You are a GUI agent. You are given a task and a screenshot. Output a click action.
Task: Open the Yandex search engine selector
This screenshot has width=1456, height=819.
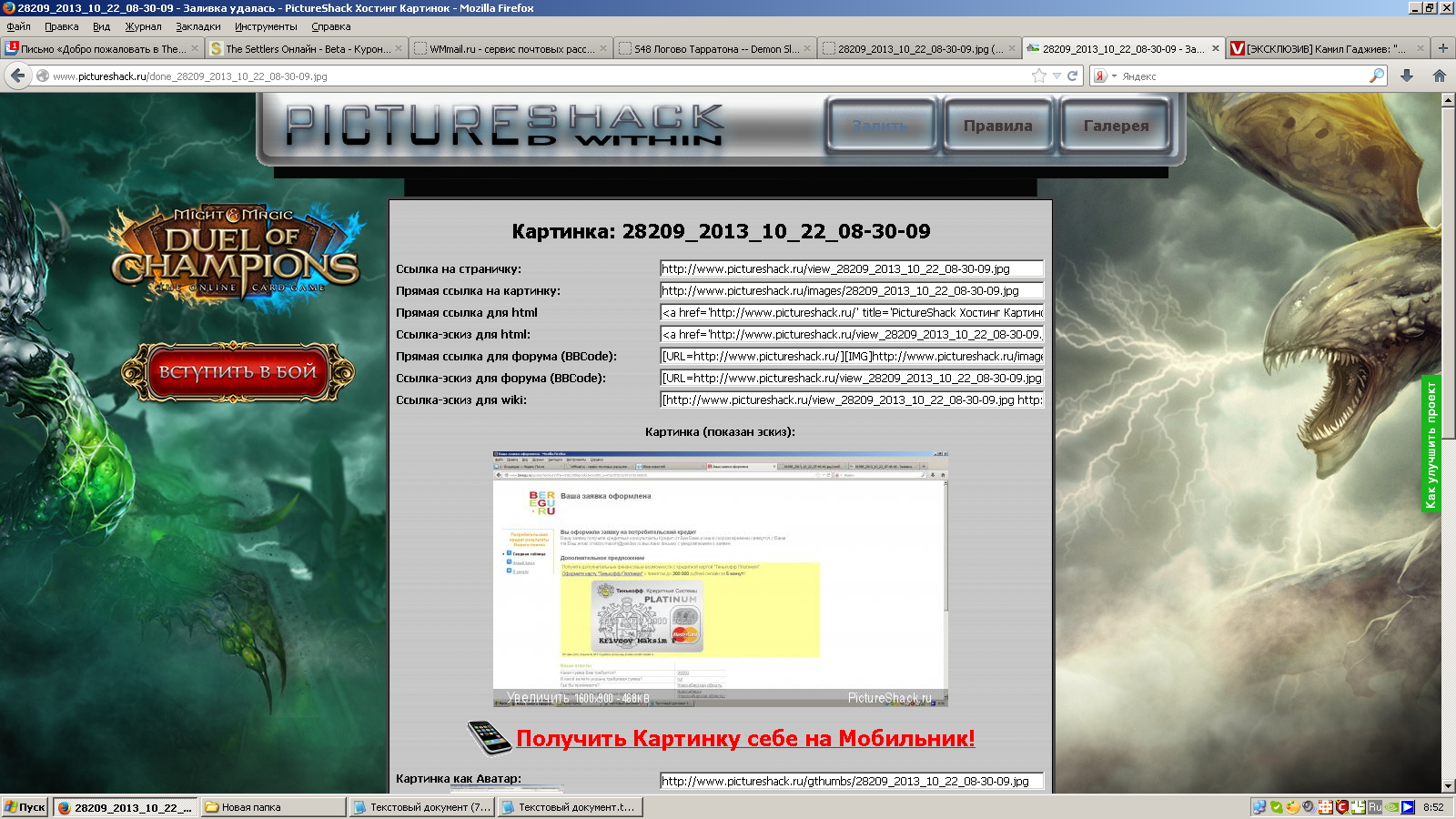[x=1104, y=76]
